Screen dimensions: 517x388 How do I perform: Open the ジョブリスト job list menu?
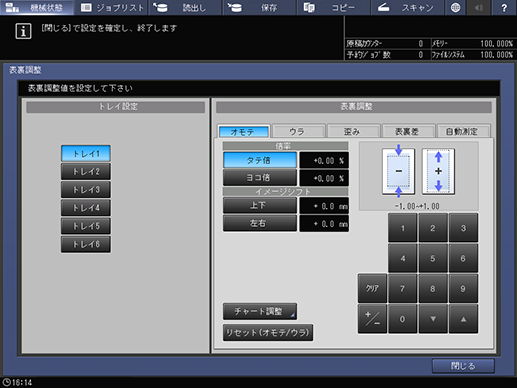[112, 7]
